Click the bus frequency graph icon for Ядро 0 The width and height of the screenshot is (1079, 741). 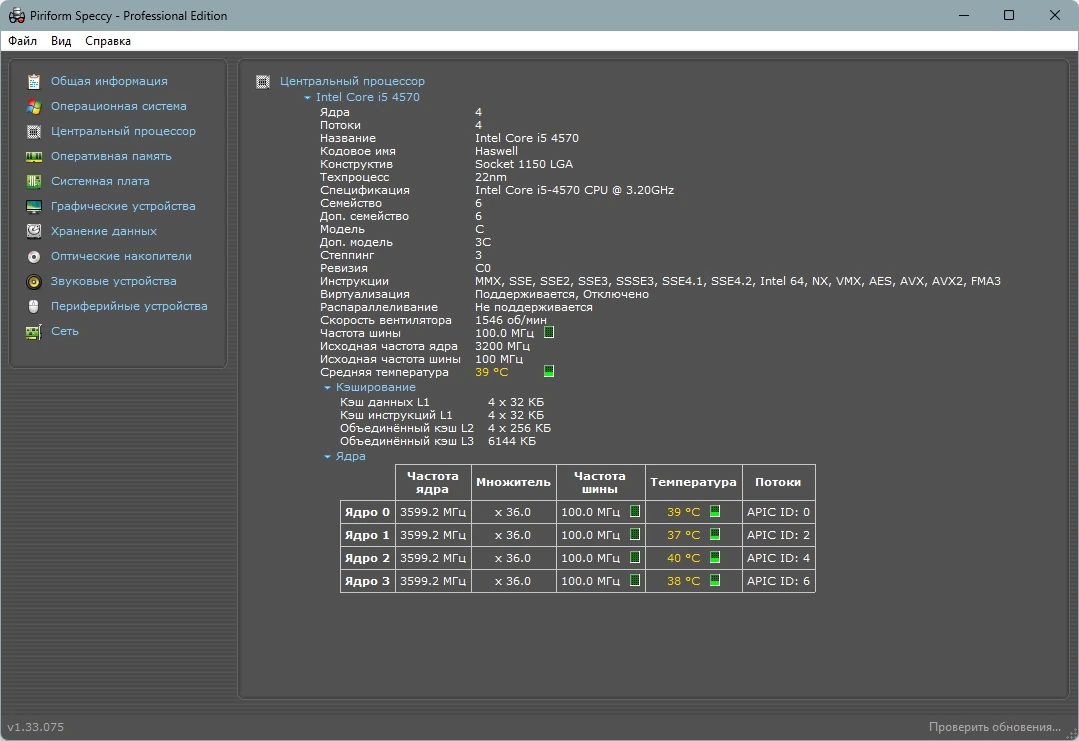pyautogui.click(x=635, y=511)
